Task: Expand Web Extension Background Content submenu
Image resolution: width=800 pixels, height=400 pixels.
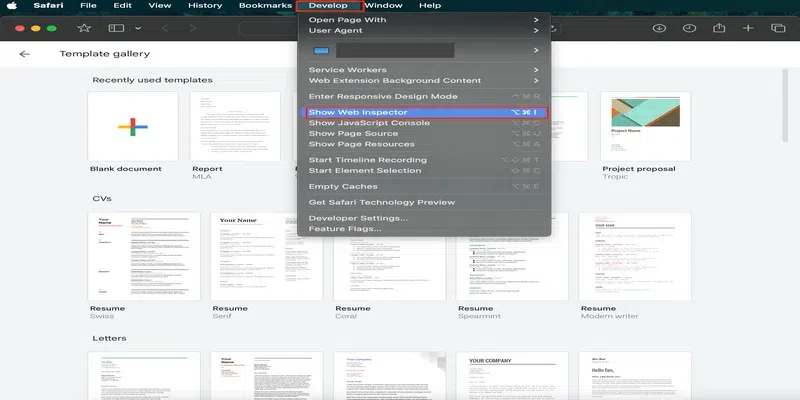Action: tap(423, 81)
